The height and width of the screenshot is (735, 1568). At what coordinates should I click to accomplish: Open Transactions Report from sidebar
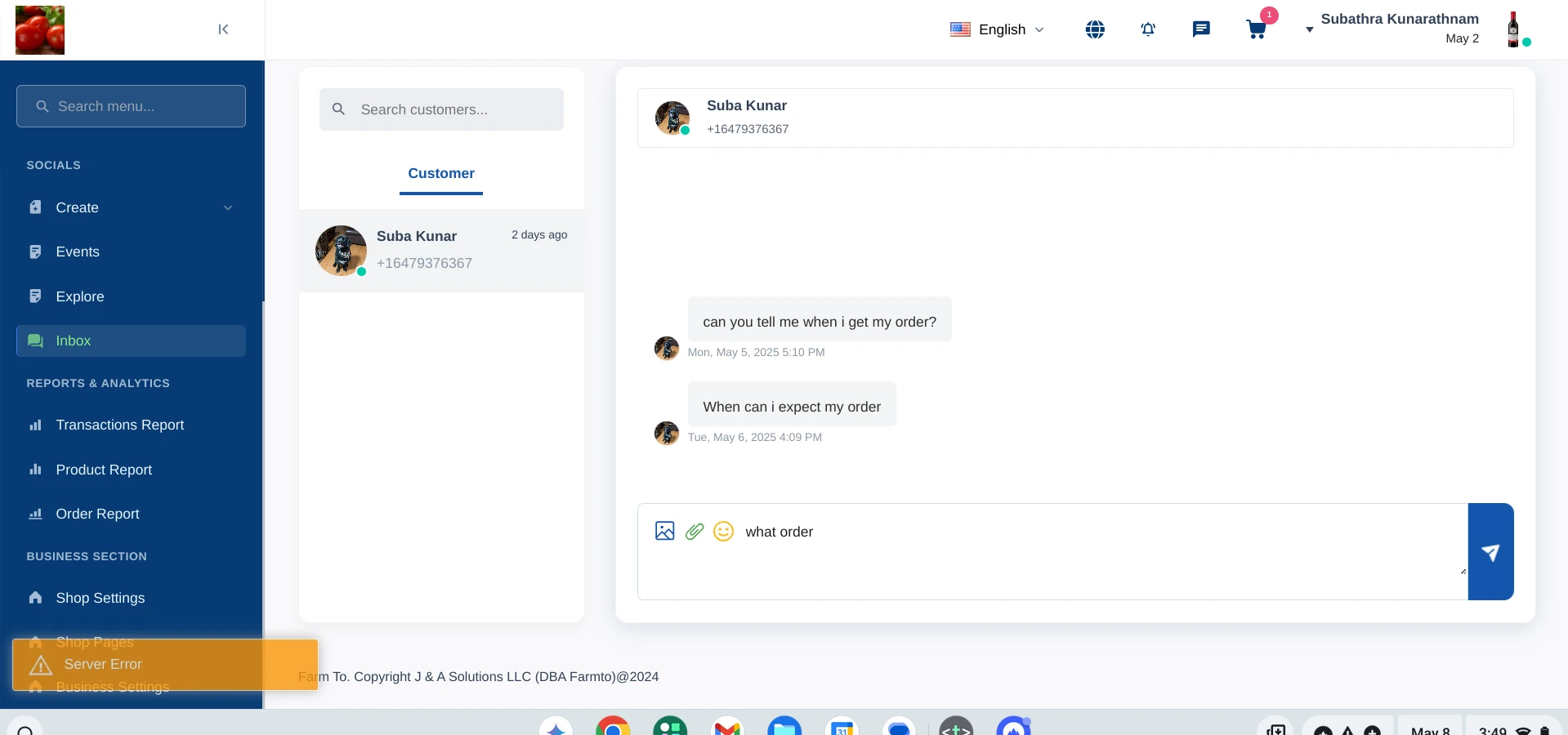coord(120,425)
